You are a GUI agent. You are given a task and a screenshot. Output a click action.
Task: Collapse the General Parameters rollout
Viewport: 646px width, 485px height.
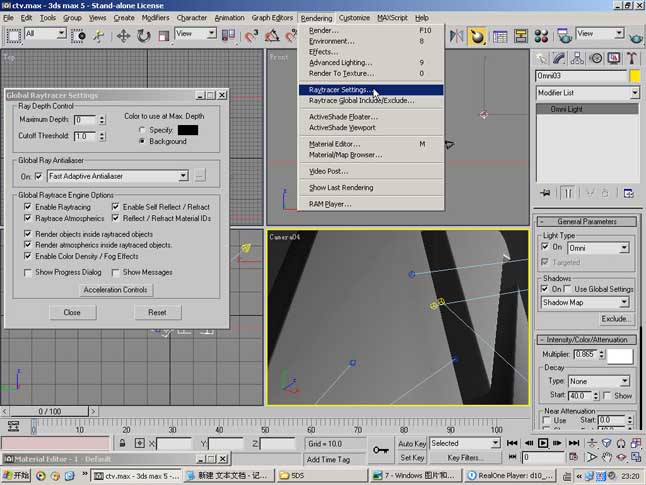[x=587, y=222]
